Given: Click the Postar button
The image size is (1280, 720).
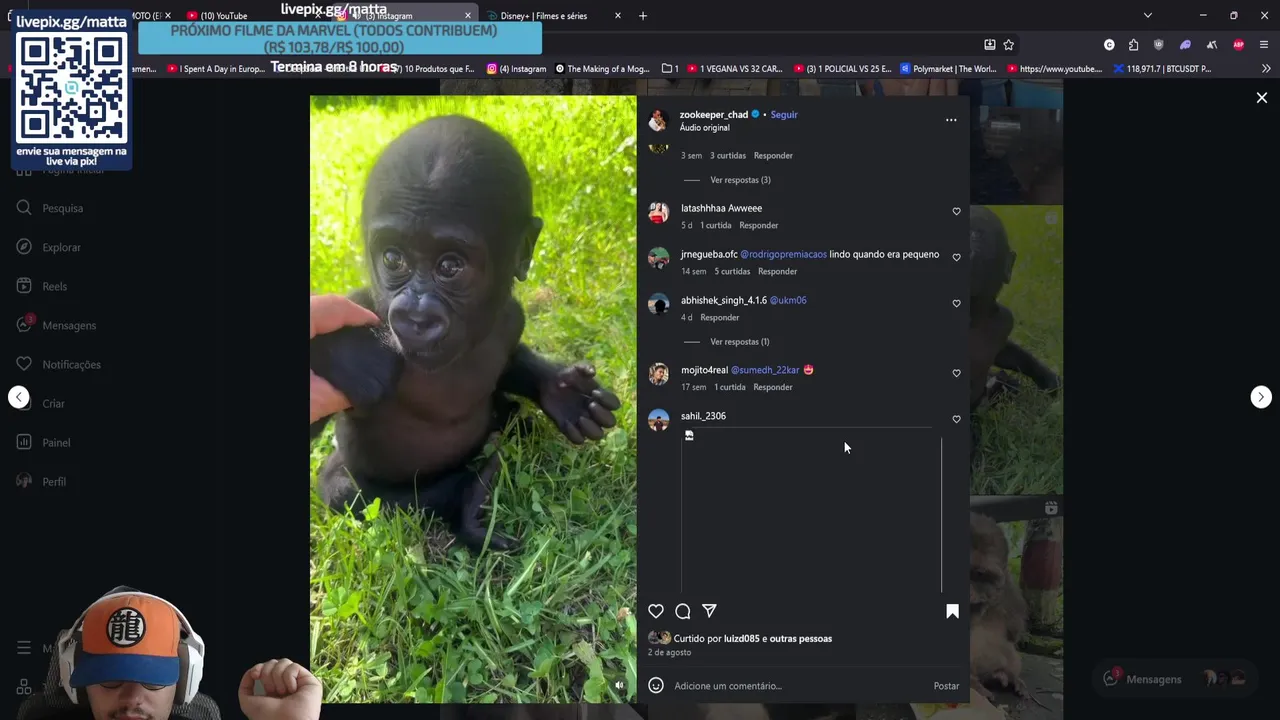Looking at the screenshot, I should [x=946, y=686].
